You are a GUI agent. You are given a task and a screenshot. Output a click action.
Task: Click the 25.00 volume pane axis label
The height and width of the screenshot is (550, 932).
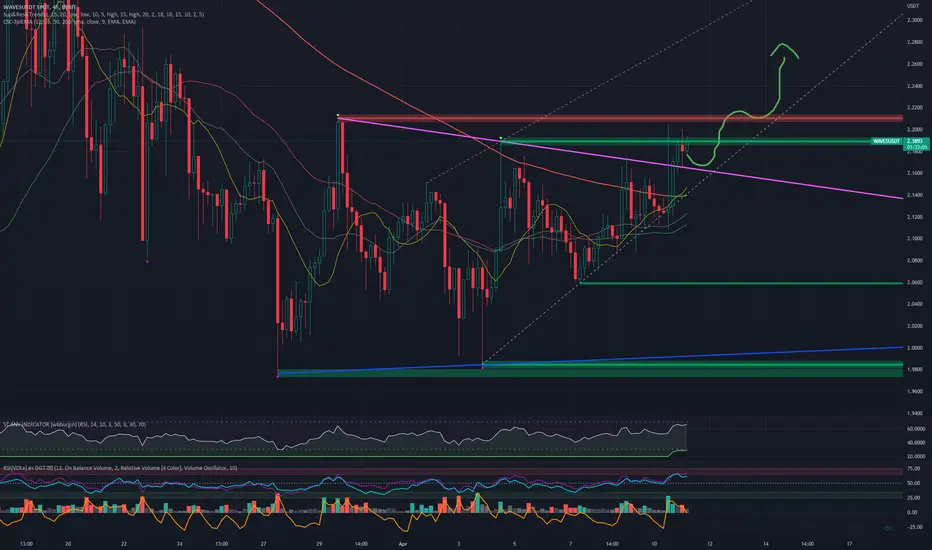pos(914,498)
